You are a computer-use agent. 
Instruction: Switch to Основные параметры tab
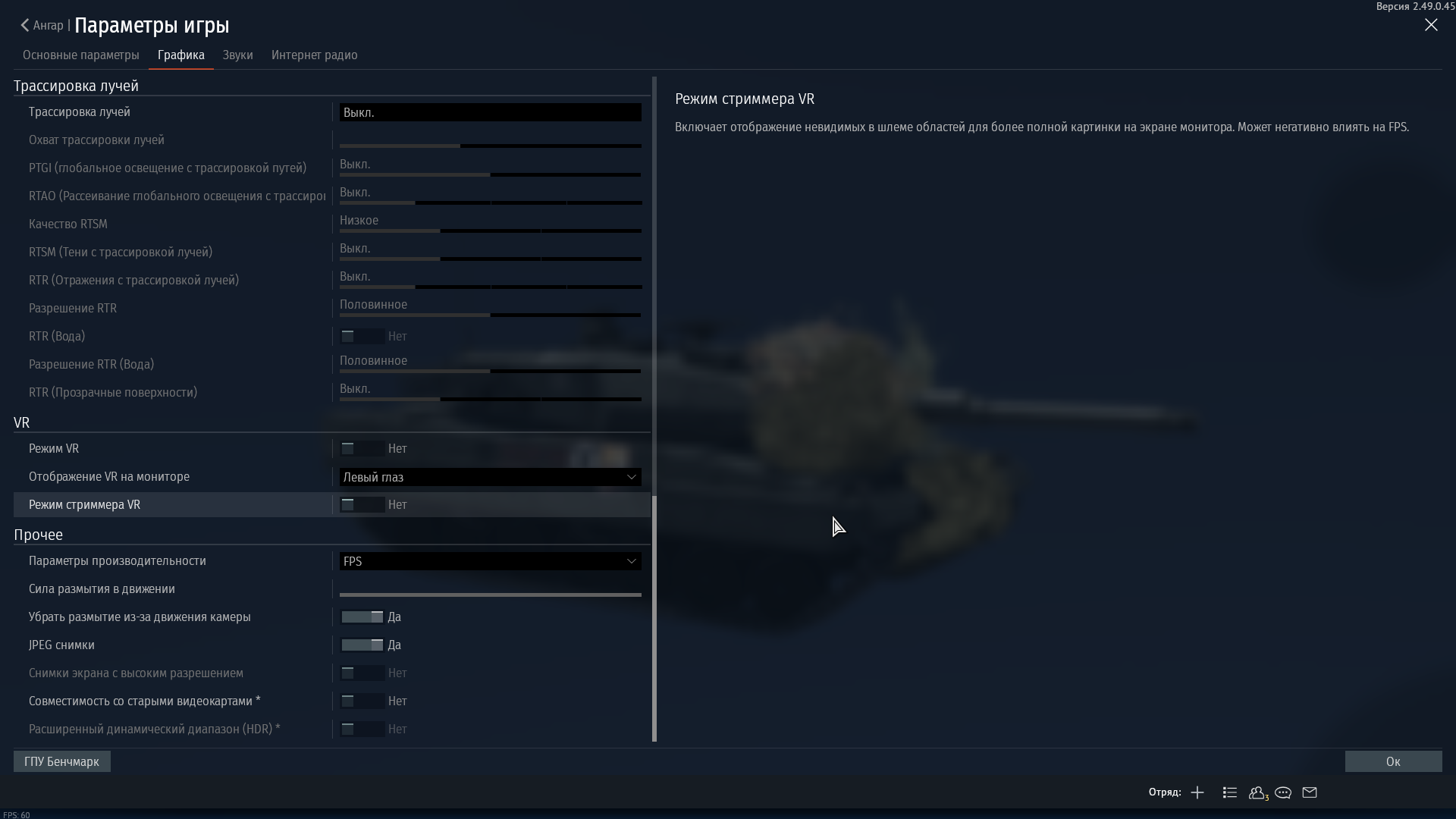pos(81,55)
